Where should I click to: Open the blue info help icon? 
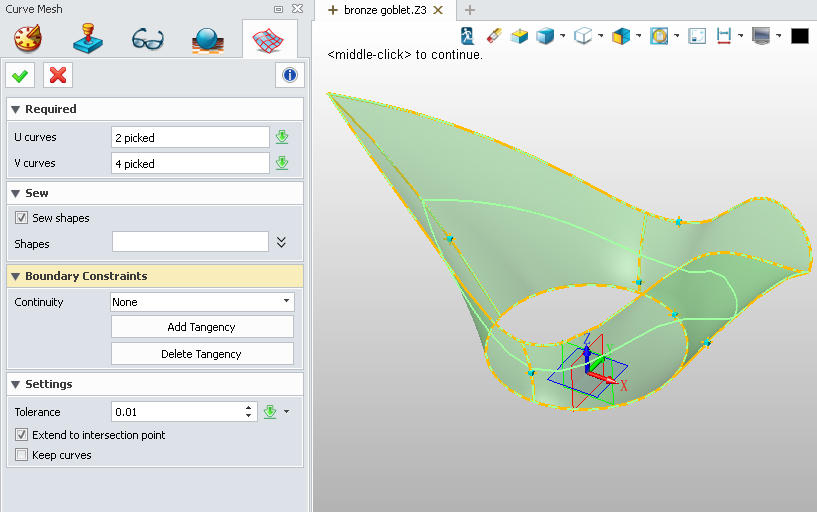click(290, 76)
